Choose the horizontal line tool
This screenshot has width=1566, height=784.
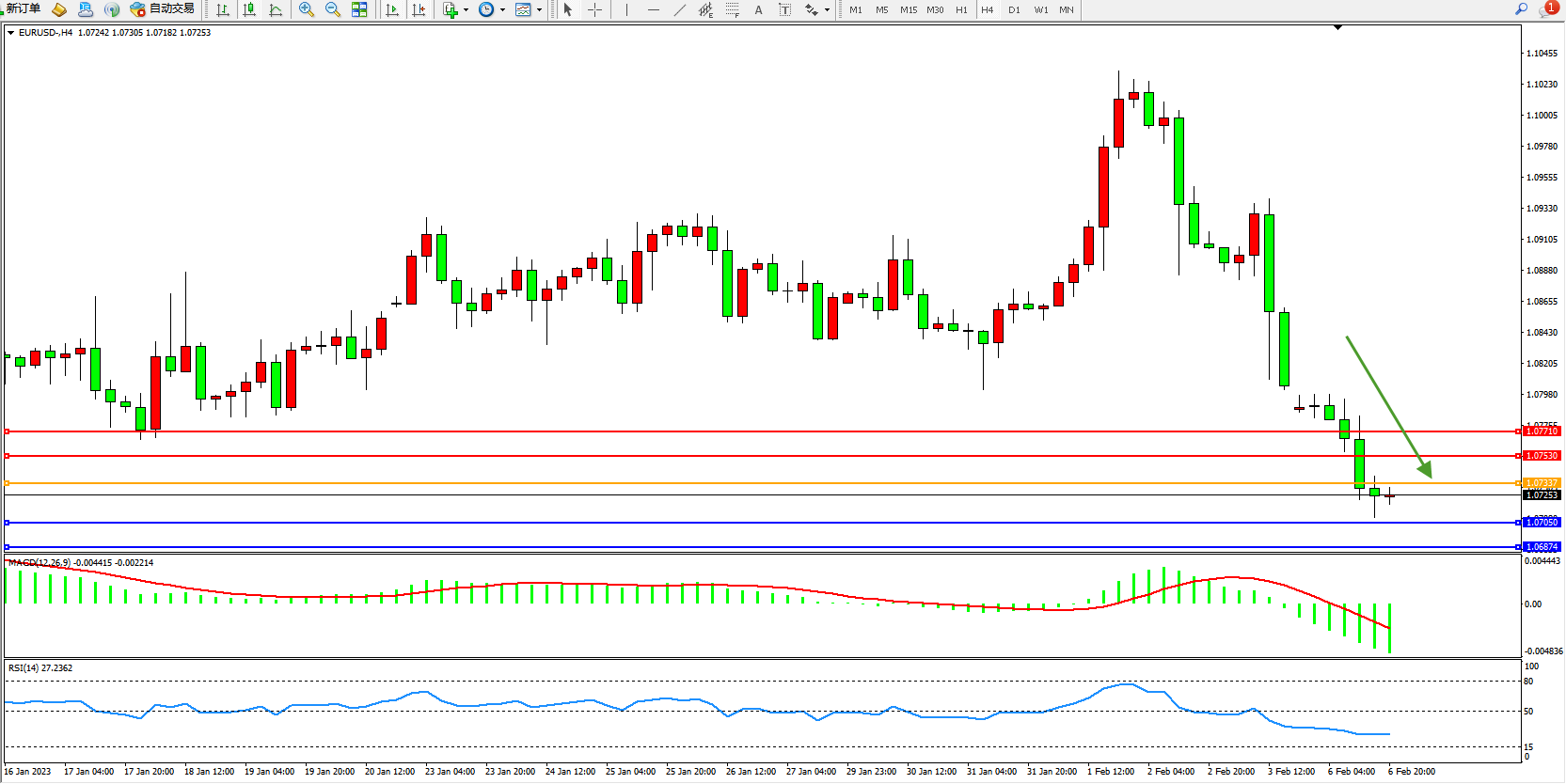tap(654, 9)
